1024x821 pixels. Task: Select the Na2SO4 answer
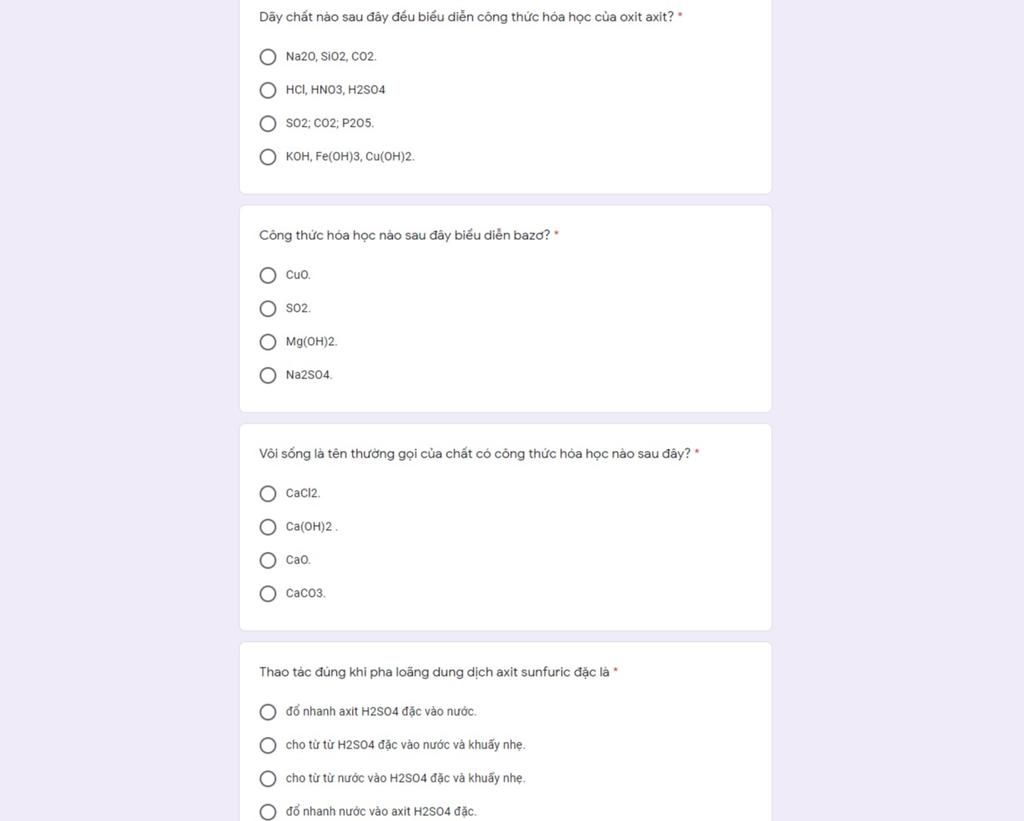coord(268,376)
